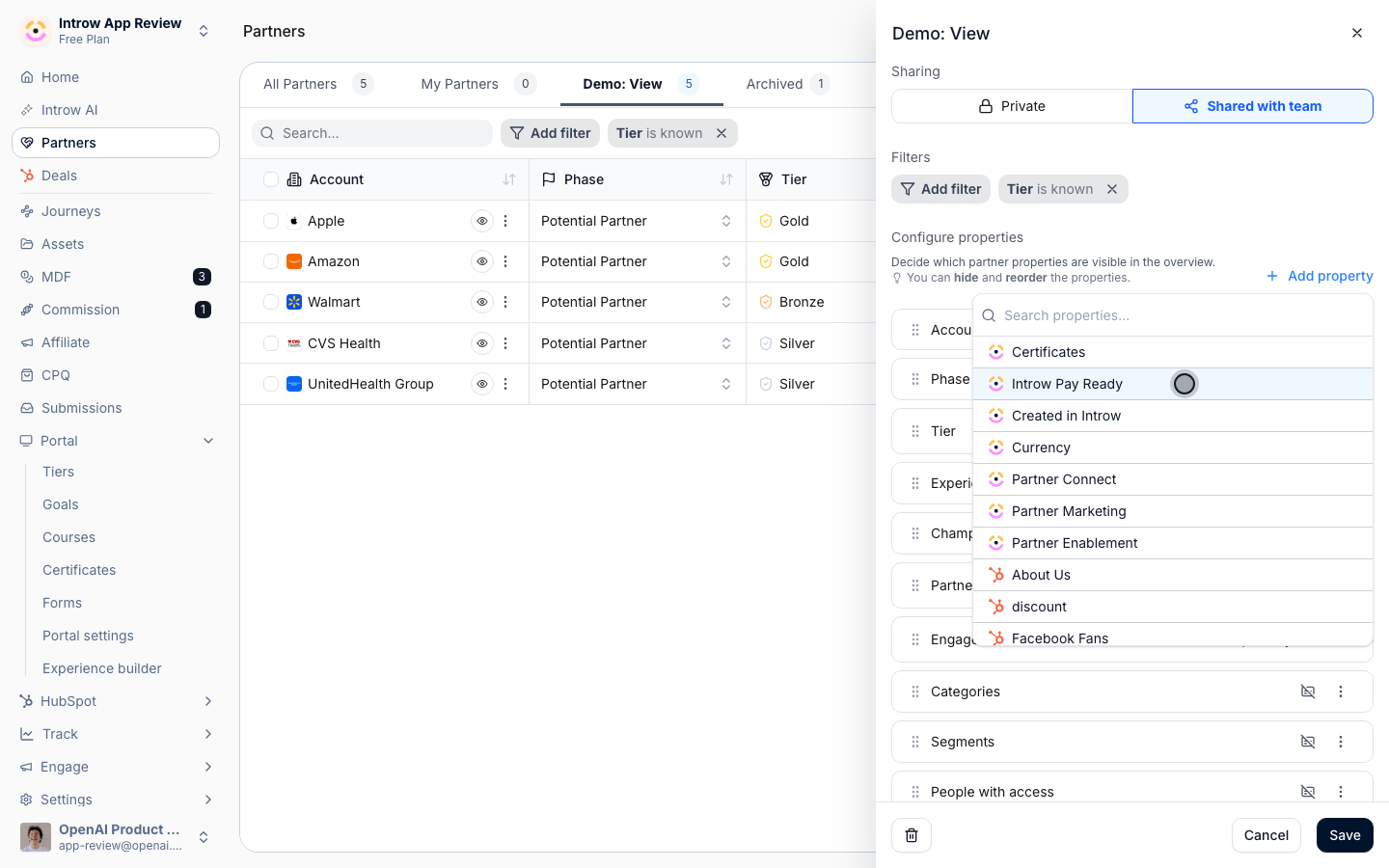This screenshot has height=868, width=1389.
Task: Delete this view with the trash icon
Action: (912, 835)
